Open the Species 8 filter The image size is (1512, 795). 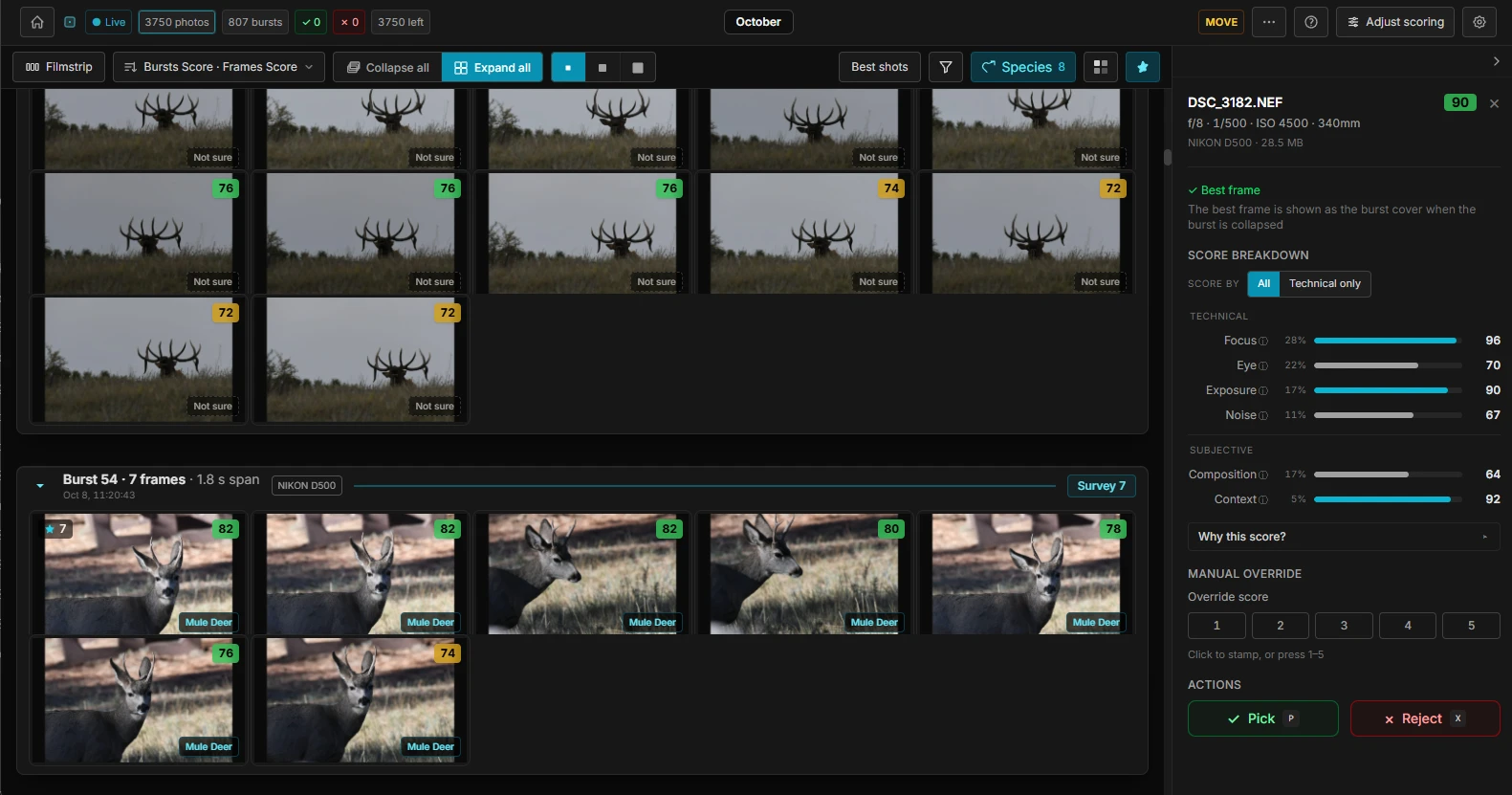(1022, 67)
